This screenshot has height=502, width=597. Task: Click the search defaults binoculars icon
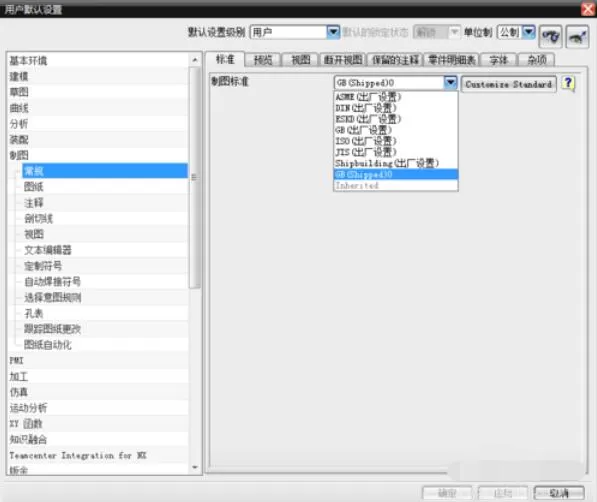tap(551, 37)
